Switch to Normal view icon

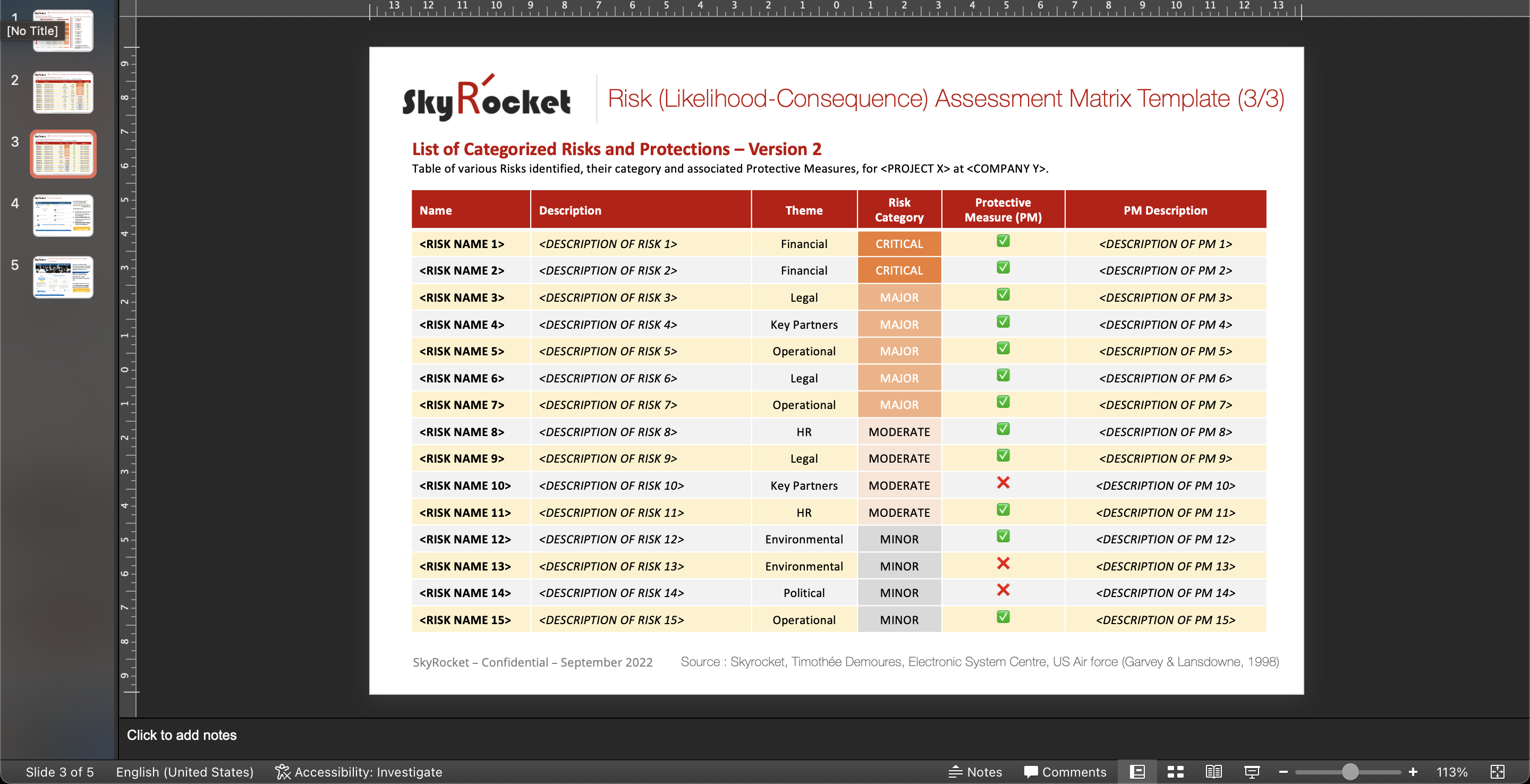click(1137, 772)
